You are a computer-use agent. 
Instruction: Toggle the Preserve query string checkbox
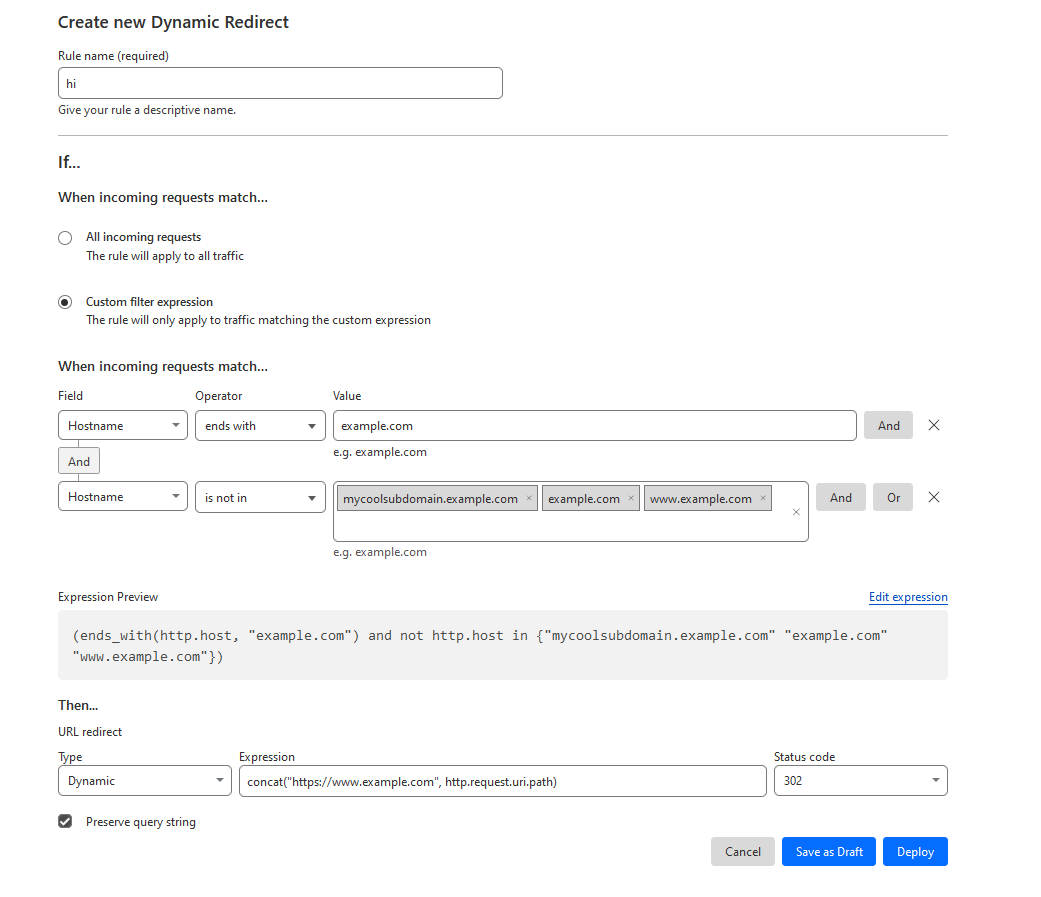coord(65,821)
